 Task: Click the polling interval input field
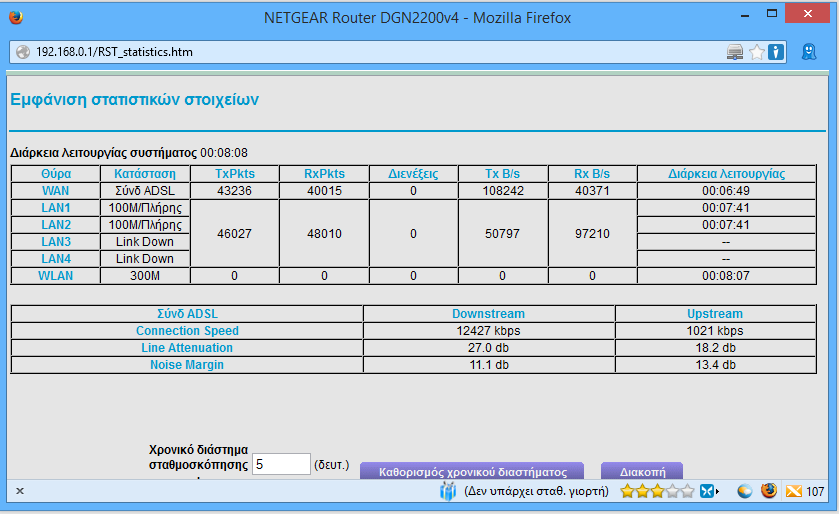[281, 464]
